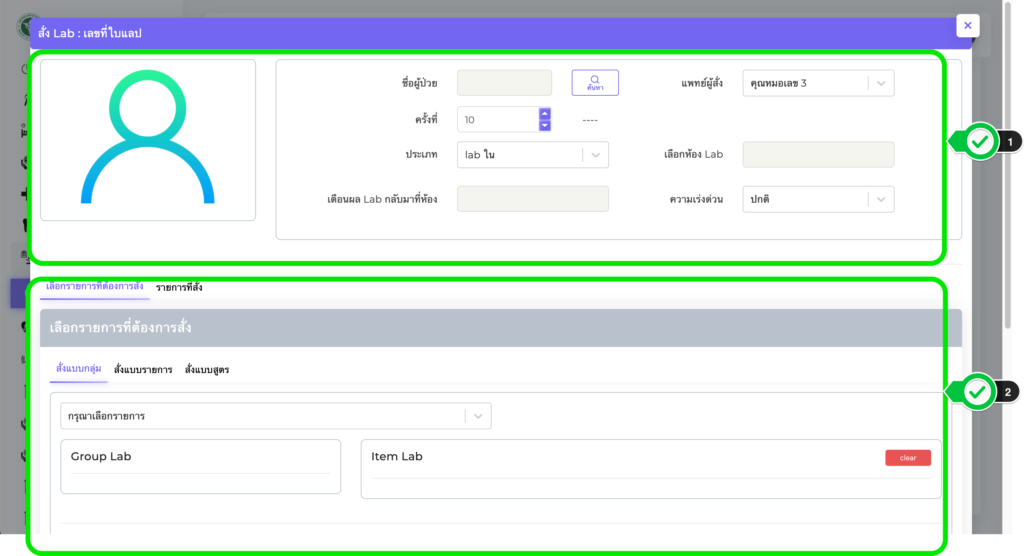This screenshot has height=556, width=1024.
Task: Click the patient avatar placeholder image
Action: click(x=148, y=139)
